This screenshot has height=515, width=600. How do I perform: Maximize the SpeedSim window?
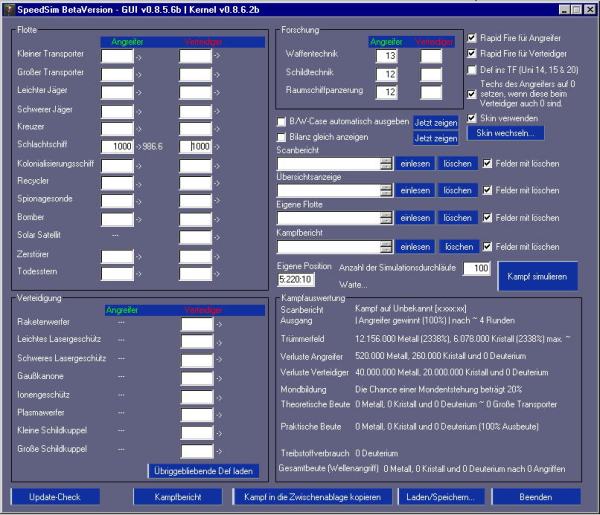(x=577, y=10)
